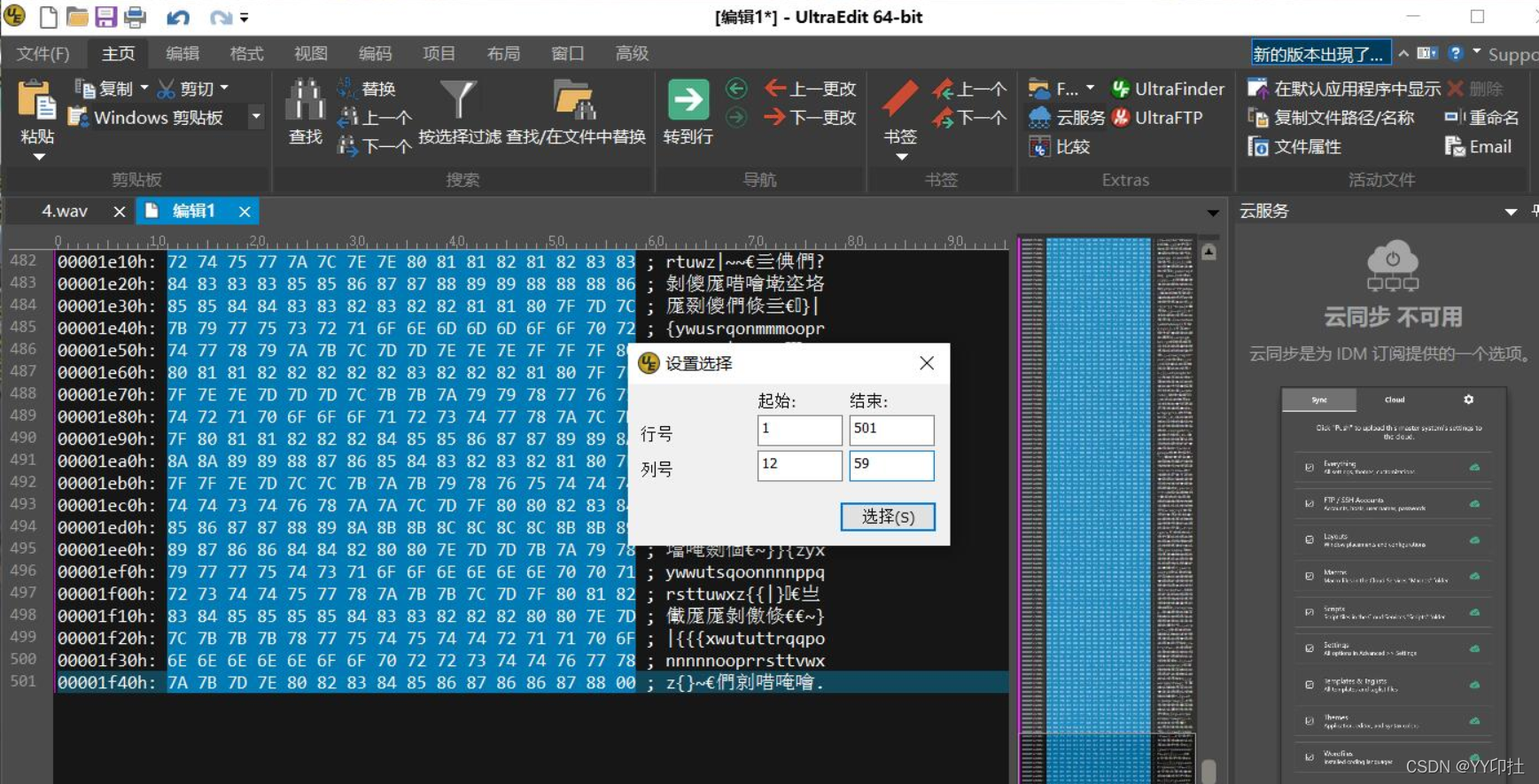Click the document minimap preview
Screen dimensions: 1539x784
(x=1106, y=509)
